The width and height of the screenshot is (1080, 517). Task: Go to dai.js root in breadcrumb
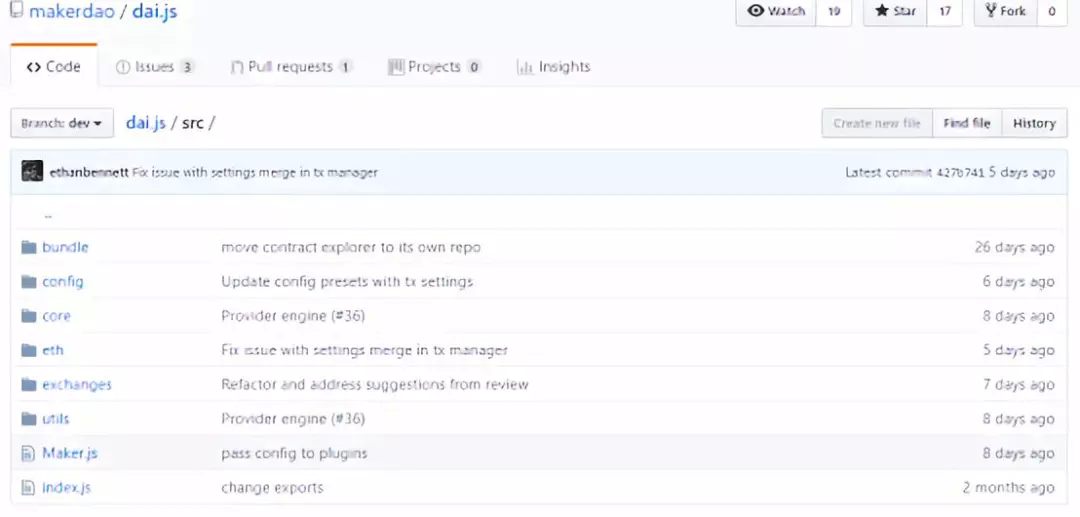click(x=145, y=123)
